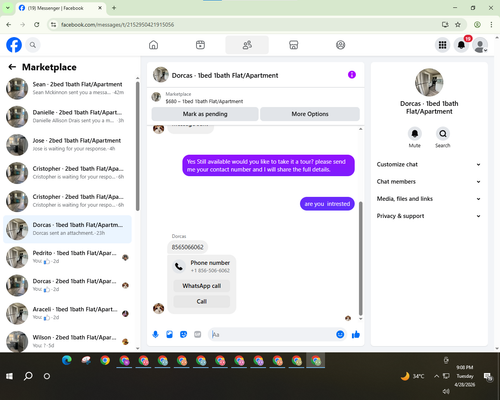Choose a sticker icon

tap(183, 334)
